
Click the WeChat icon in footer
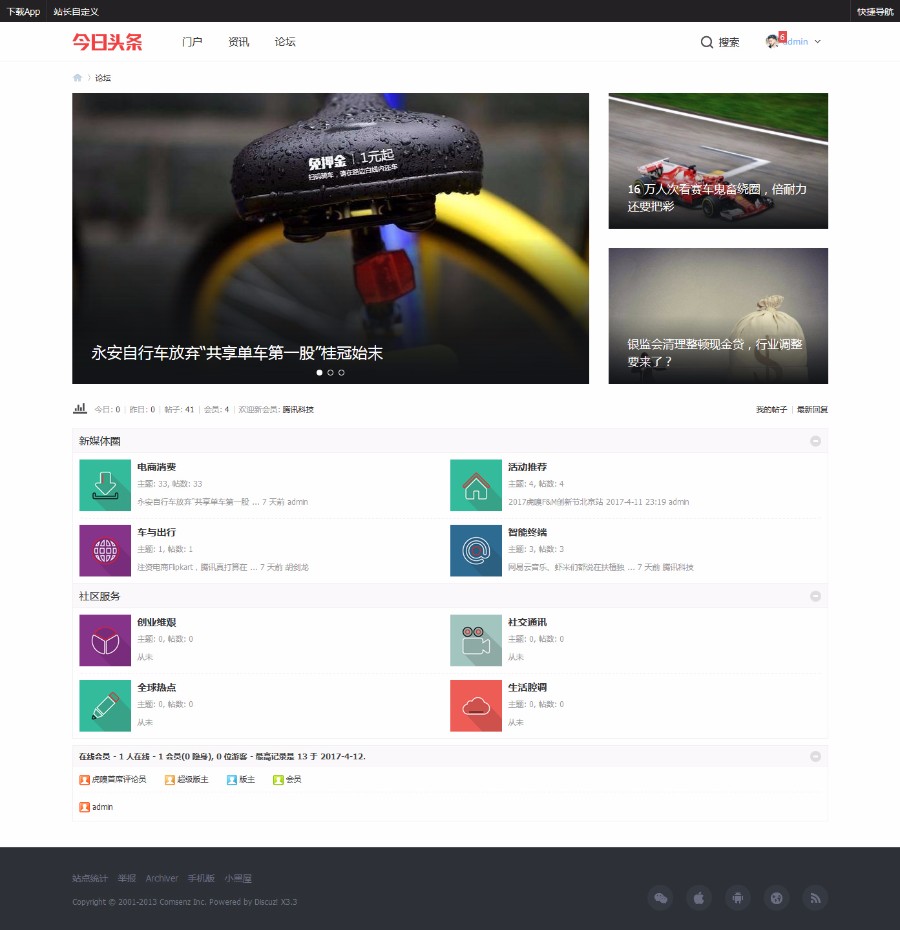661,898
